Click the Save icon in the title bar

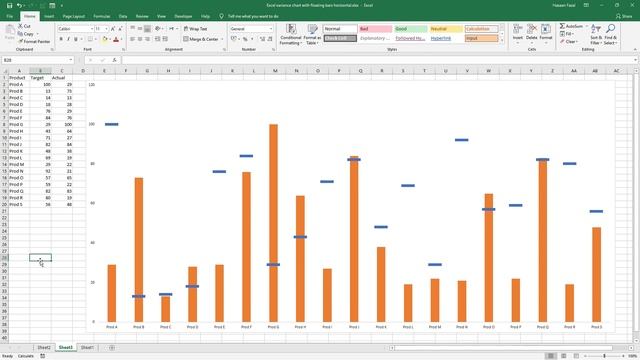pyautogui.click(x=9, y=5)
